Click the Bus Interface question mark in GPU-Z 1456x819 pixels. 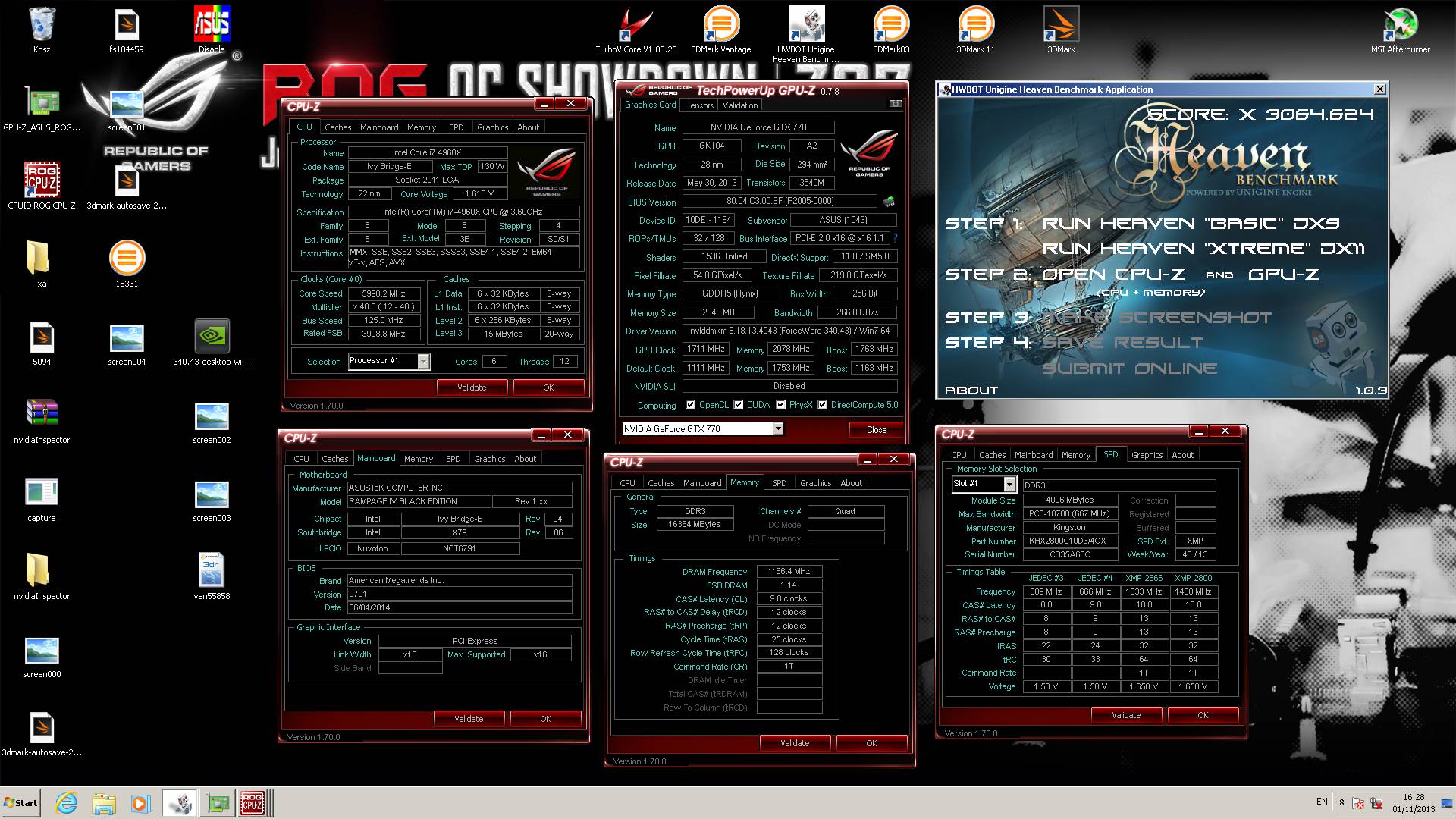coord(895,238)
